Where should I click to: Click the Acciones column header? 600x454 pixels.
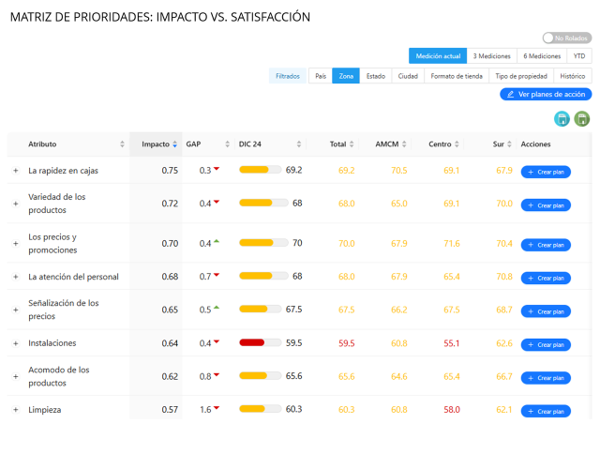pos(535,144)
